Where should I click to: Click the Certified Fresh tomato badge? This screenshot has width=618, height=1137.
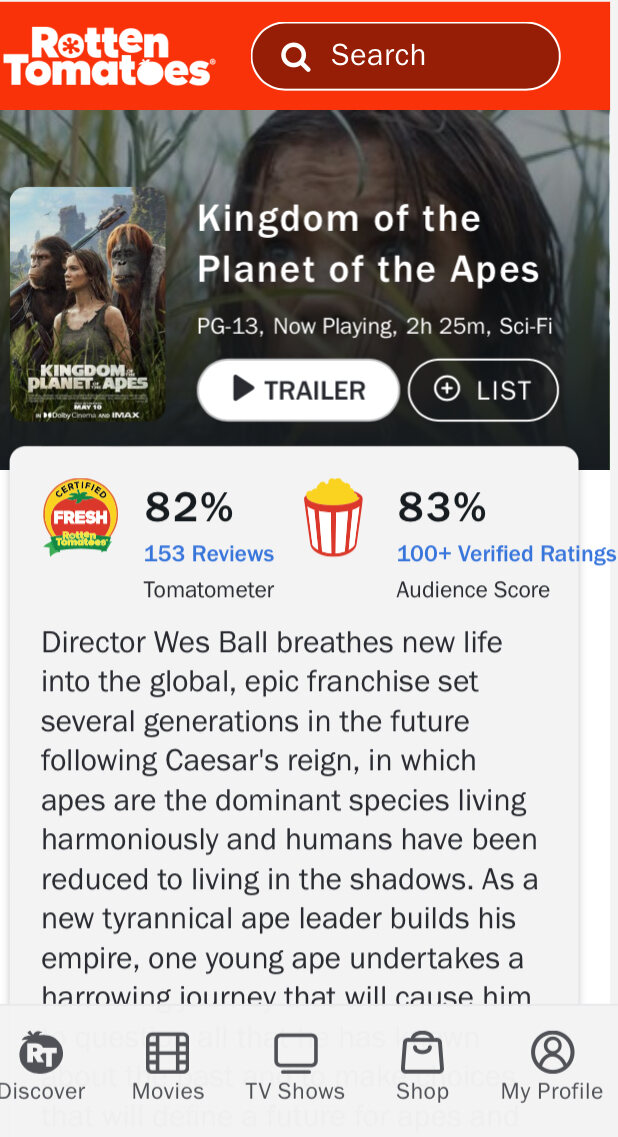pyautogui.click(x=81, y=516)
